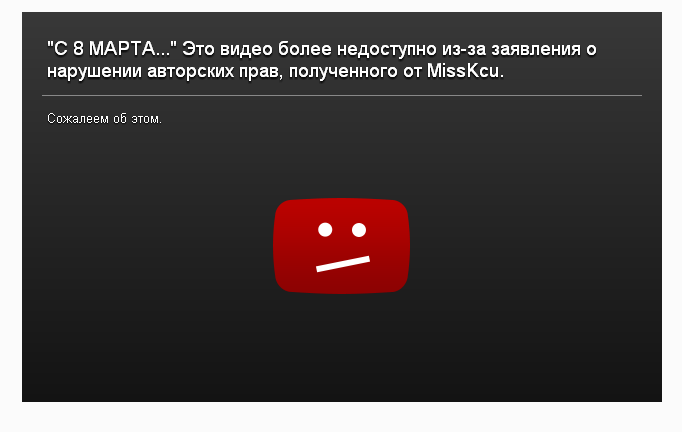Image resolution: width=682 pixels, height=432 pixels.
Task: Click the right eye of sad face
Action: click(359, 230)
